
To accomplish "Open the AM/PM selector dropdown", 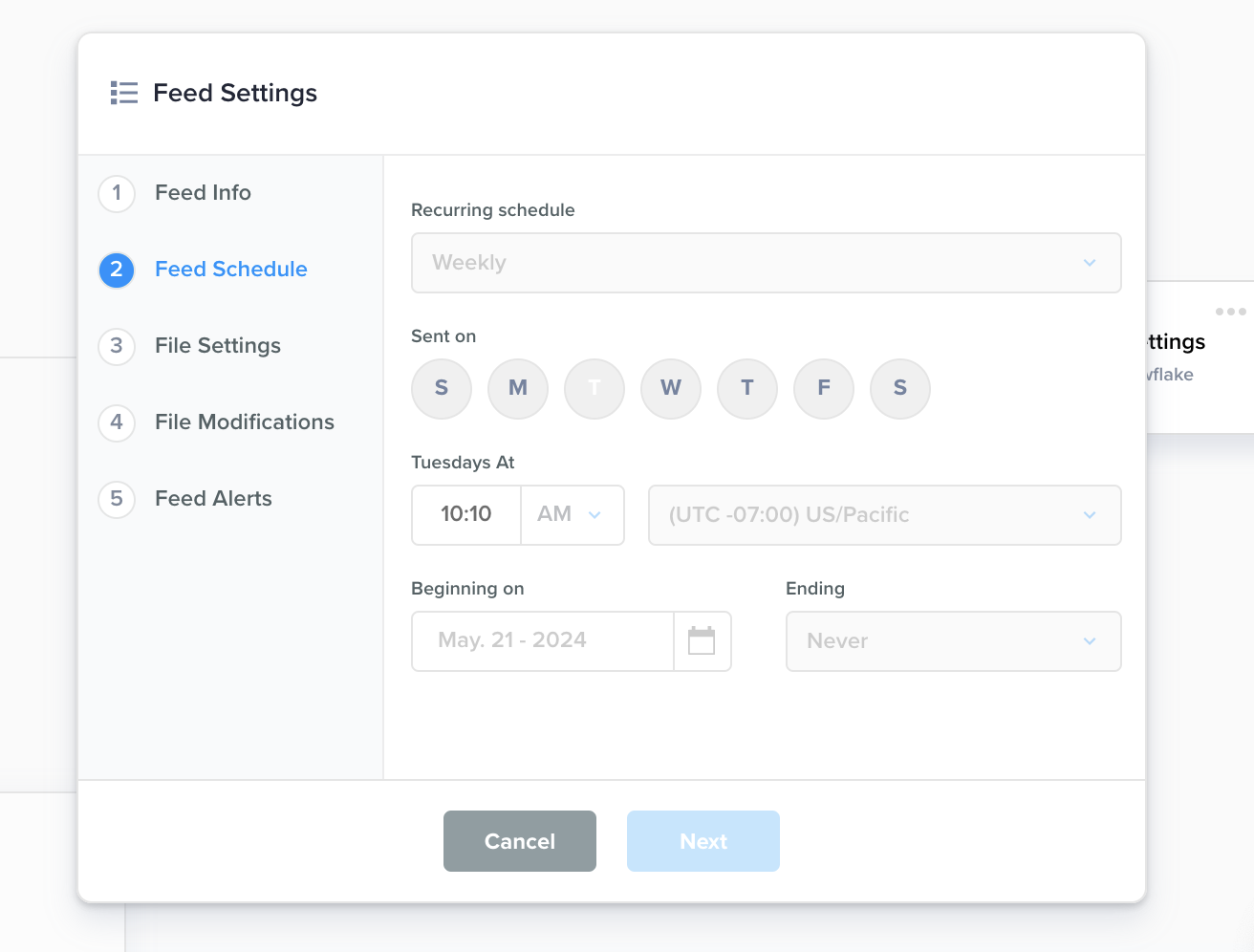I will click(x=572, y=515).
